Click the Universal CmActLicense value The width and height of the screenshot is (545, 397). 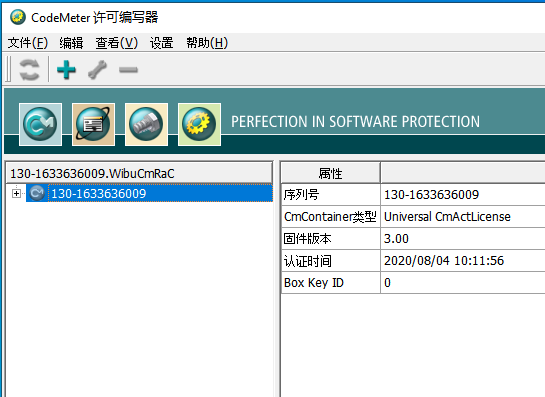447,217
